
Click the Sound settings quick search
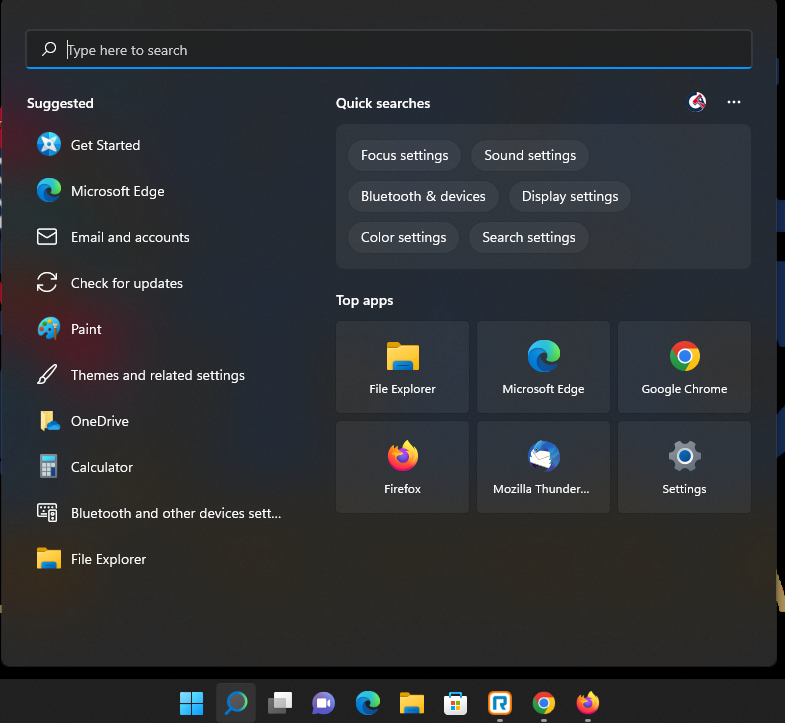point(530,155)
